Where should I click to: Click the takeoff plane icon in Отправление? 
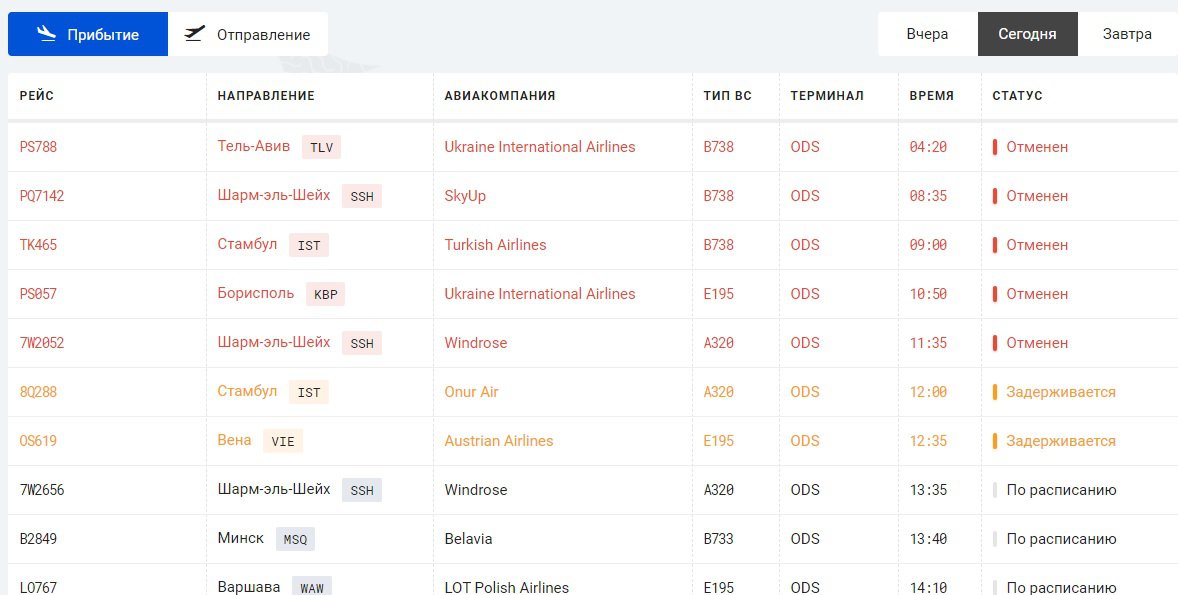point(195,34)
